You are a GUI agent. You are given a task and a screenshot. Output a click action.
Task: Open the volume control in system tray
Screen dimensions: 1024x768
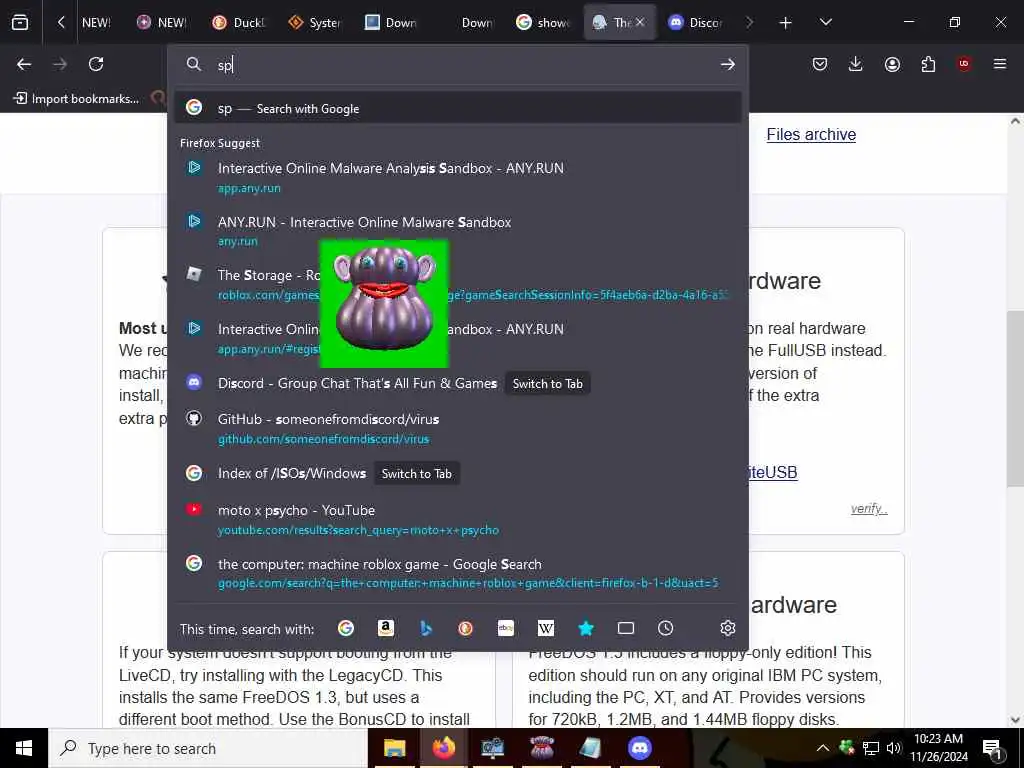[894, 748]
